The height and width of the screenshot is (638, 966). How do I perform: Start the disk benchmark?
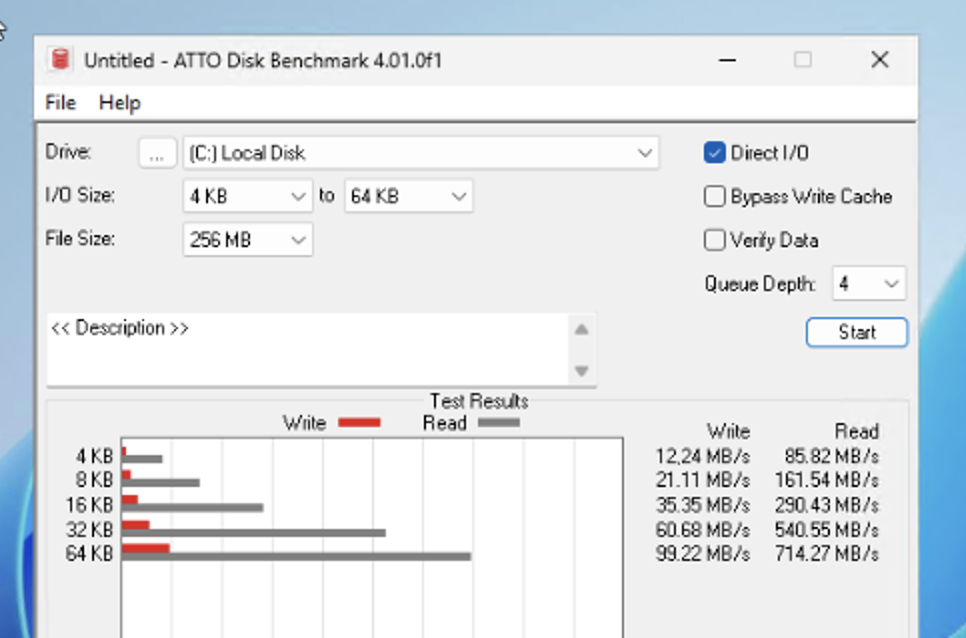[856, 333]
